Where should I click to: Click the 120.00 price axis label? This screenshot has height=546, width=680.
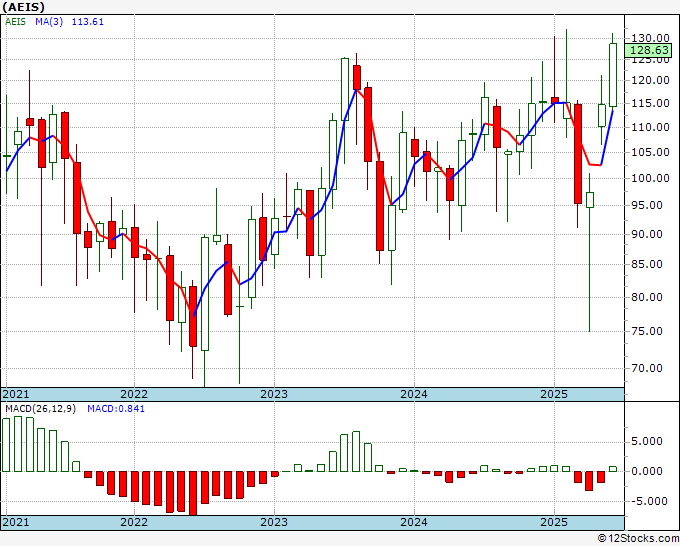(x=650, y=80)
